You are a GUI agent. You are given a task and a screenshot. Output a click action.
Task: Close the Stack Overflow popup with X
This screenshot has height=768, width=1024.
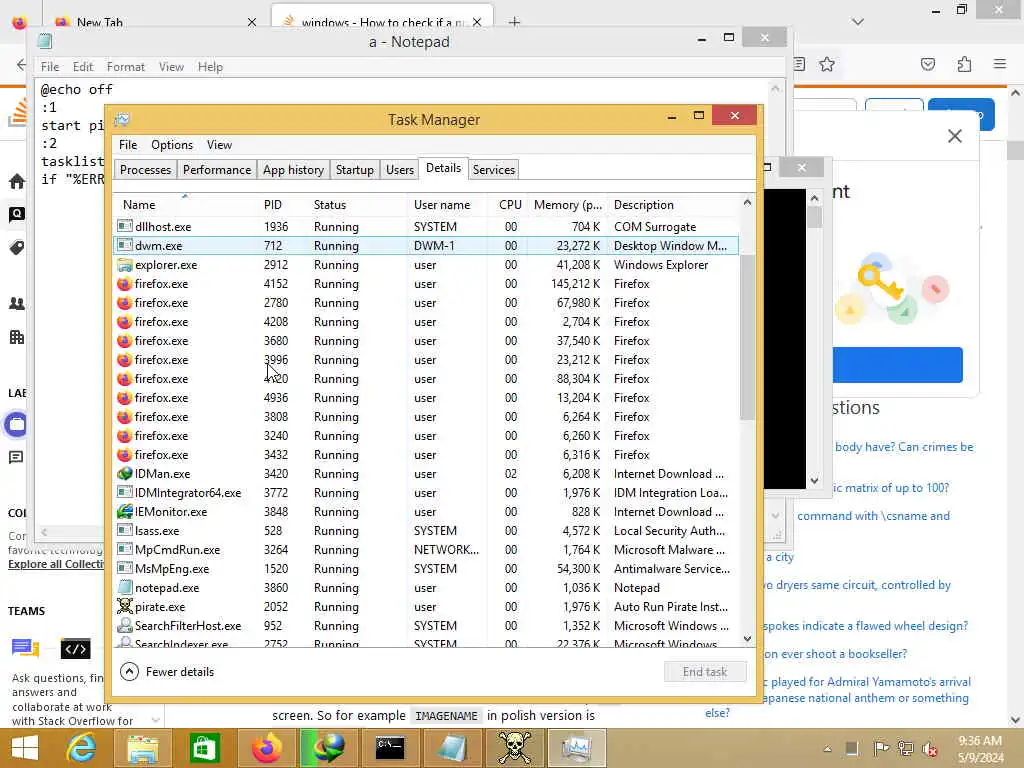pyautogui.click(x=955, y=136)
